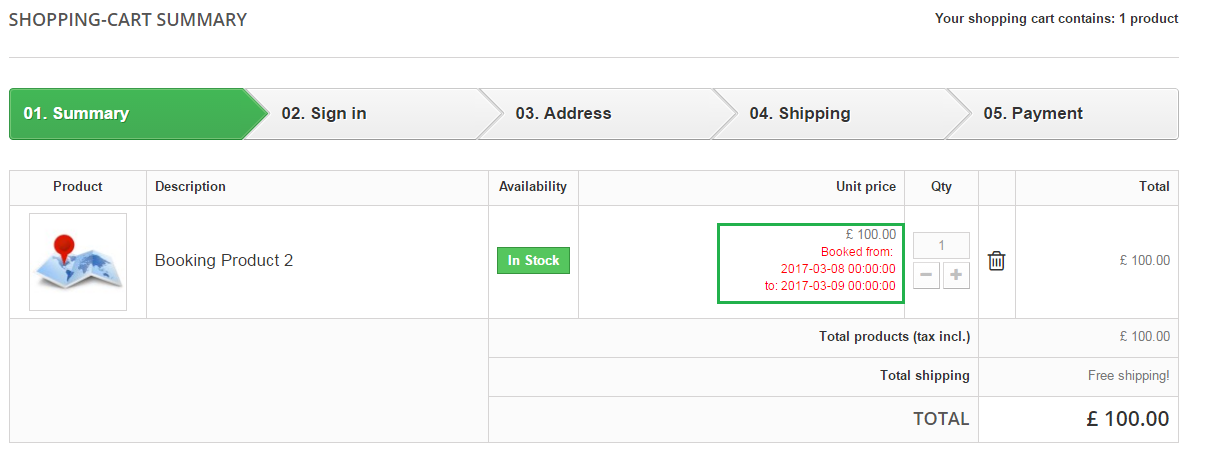Click the Free shipping! text
This screenshot has width=1210, height=462.
point(1128,376)
